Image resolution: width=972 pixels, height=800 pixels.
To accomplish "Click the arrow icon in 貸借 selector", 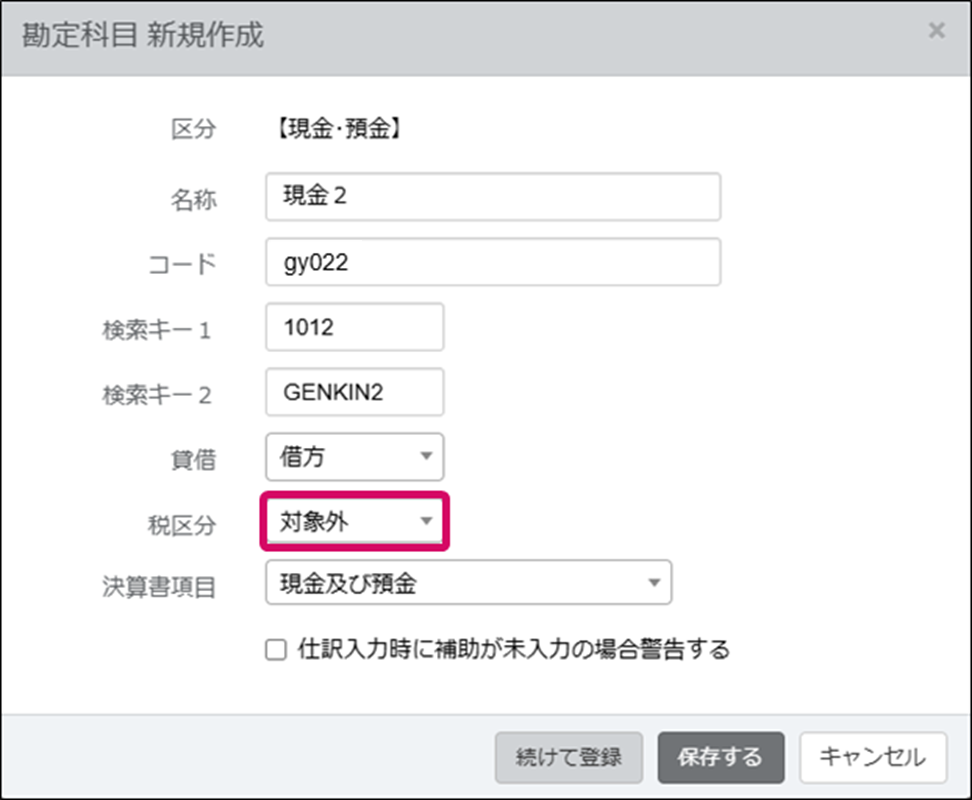I will click(426, 457).
